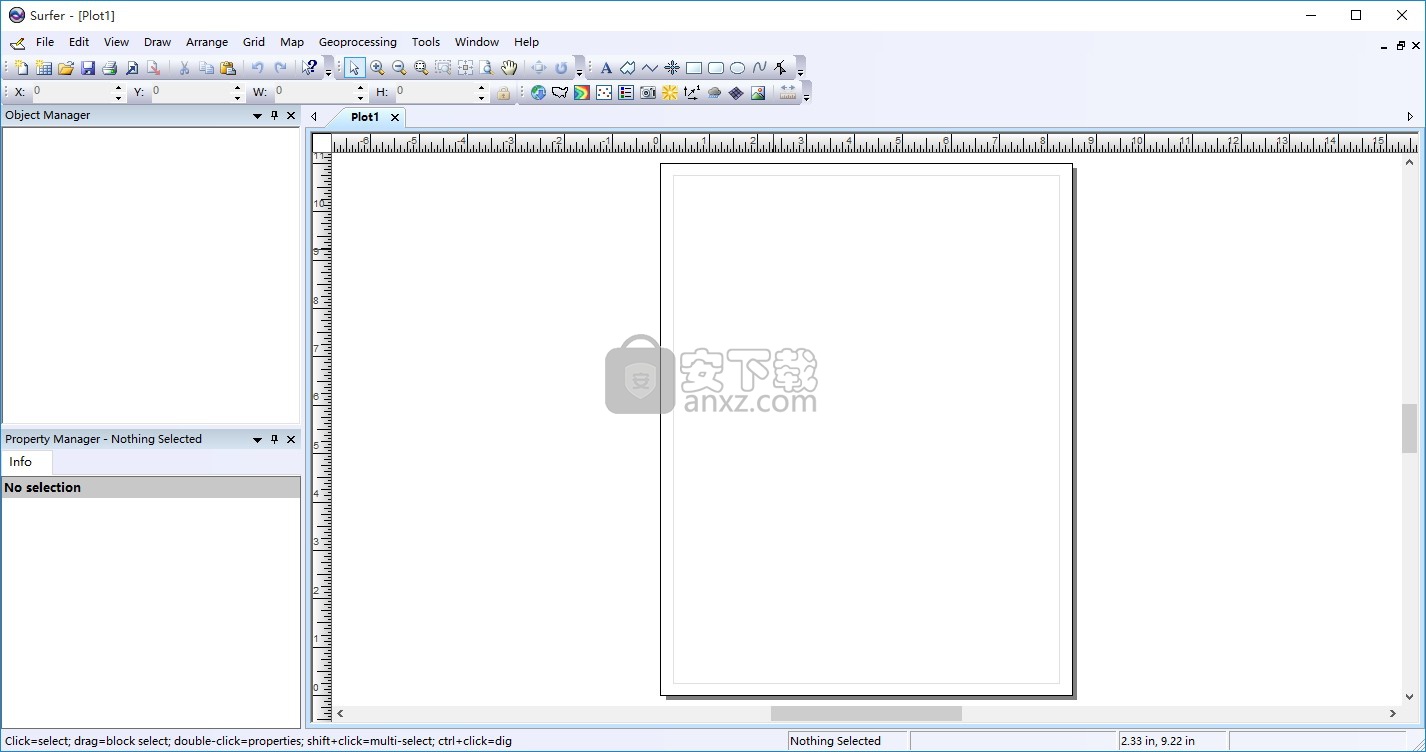Create a new image map
This screenshot has width=1426, height=752.
[648, 93]
